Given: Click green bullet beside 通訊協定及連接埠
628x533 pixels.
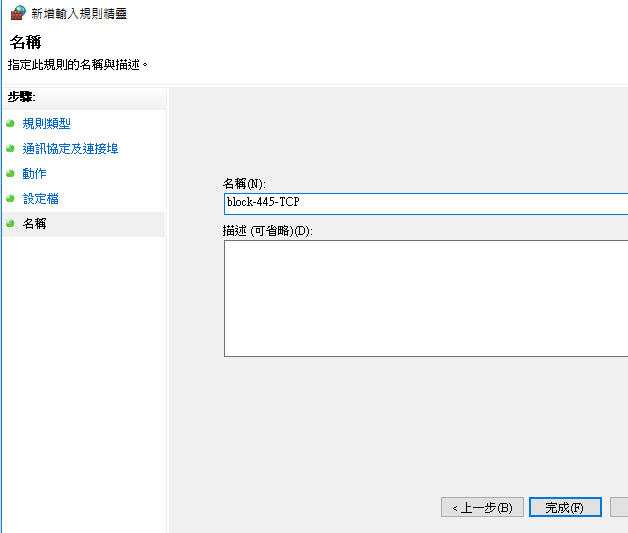Looking at the screenshot, I should point(10,149).
